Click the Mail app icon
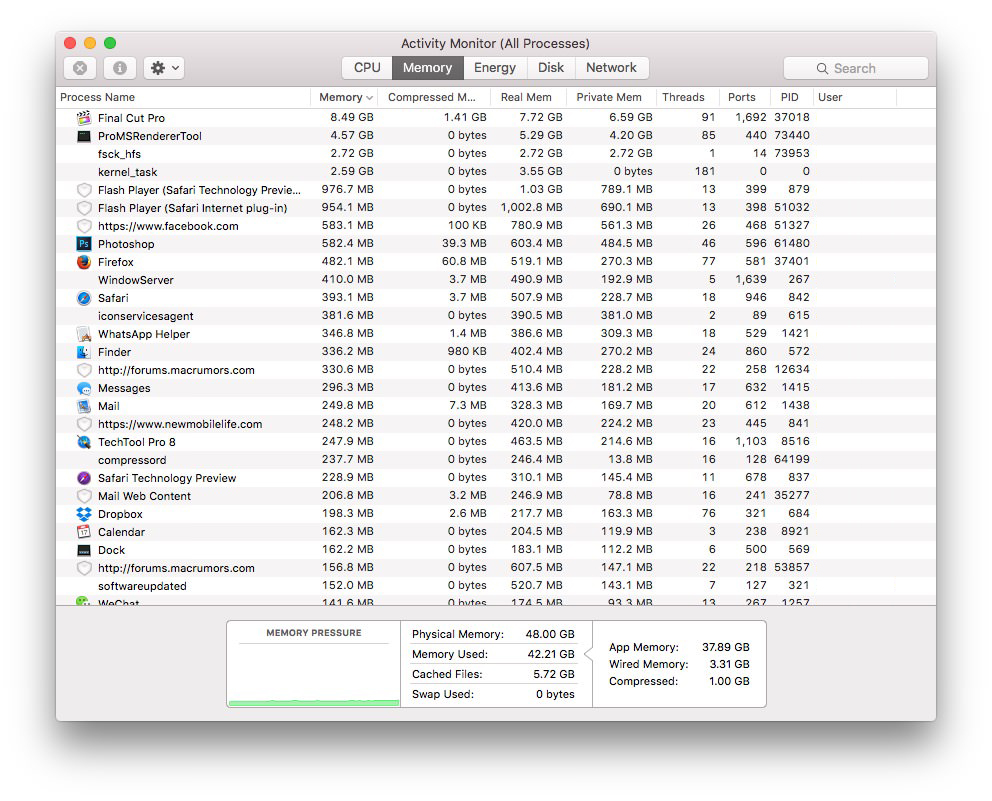Image resolution: width=992 pixels, height=801 pixels. point(84,406)
